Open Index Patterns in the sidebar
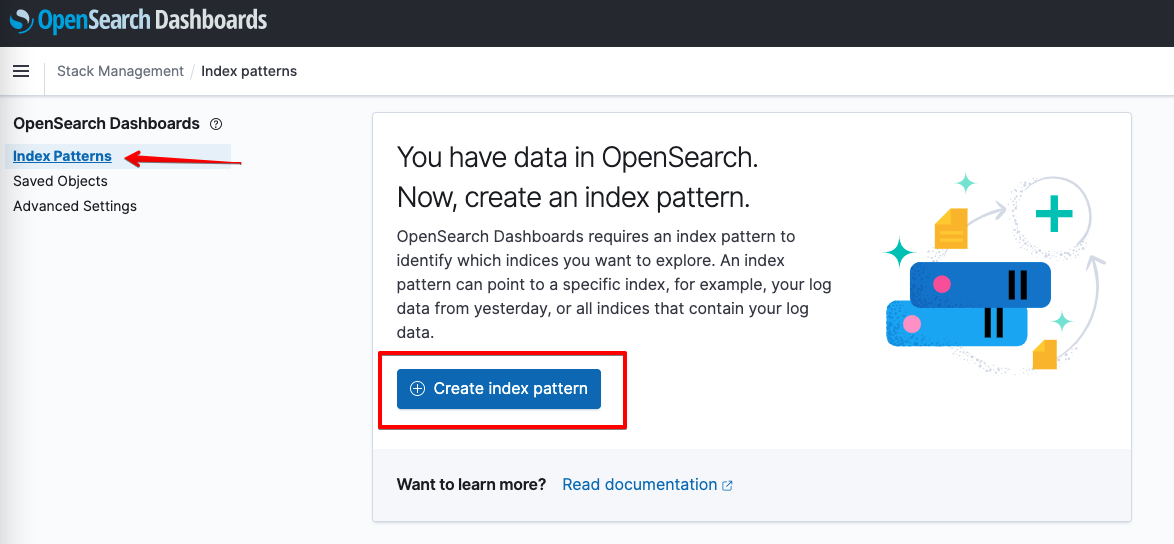The width and height of the screenshot is (1174, 544). click(x=62, y=156)
